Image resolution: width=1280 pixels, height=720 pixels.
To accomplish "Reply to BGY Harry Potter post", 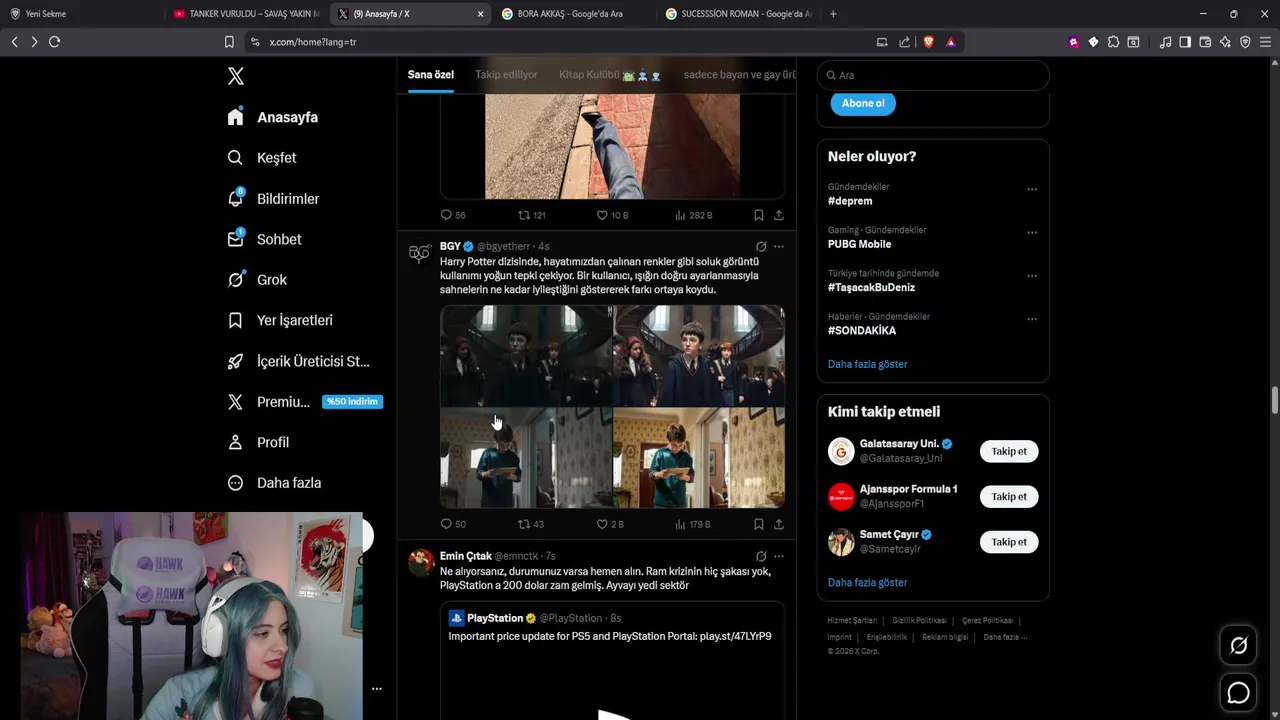I will [446, 524].
